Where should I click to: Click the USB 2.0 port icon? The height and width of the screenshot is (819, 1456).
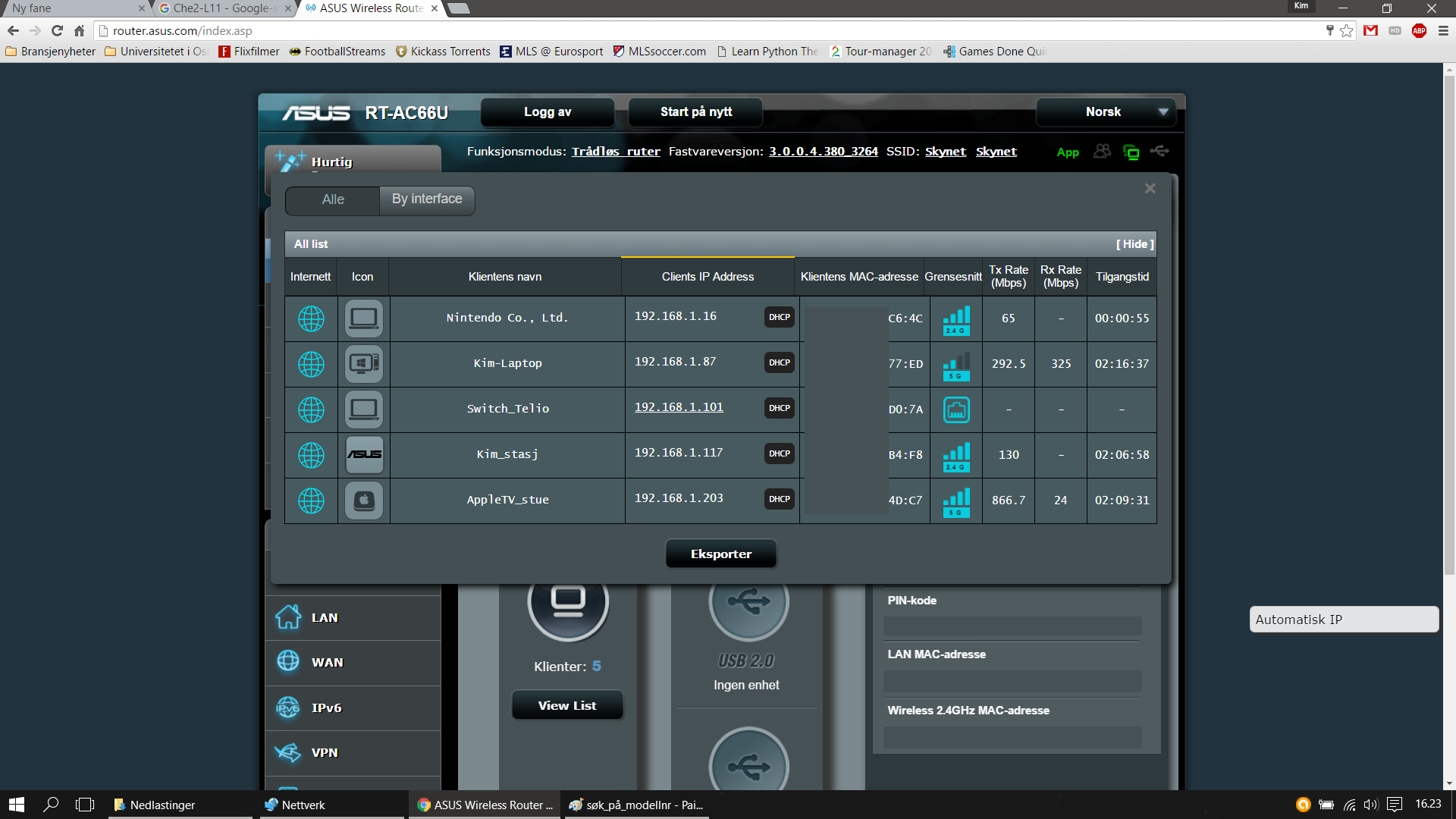click(x=748, y=603)
